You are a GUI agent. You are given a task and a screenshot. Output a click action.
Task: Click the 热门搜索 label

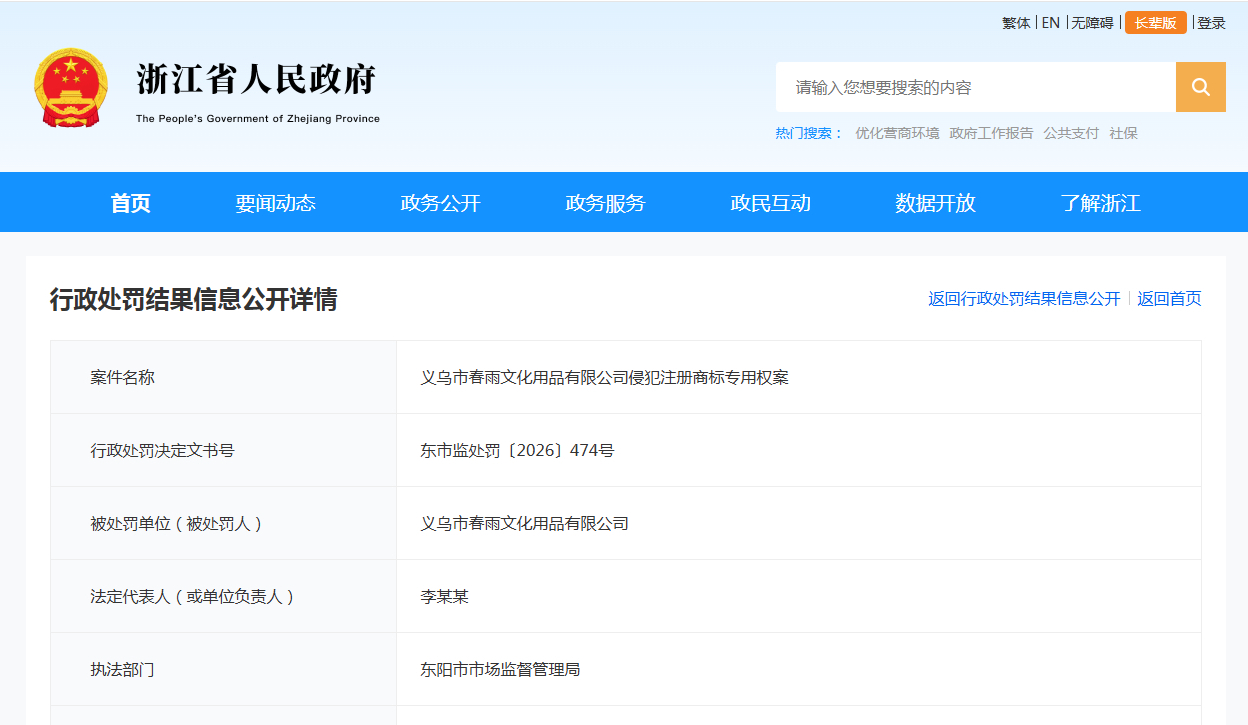tap(810, 133)
